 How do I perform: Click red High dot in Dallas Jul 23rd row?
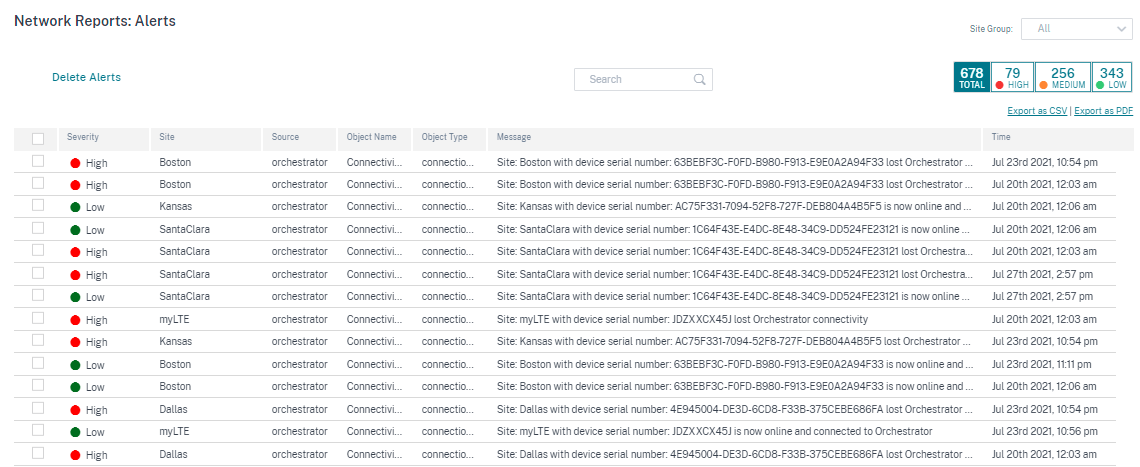click(x=75, y=410)
